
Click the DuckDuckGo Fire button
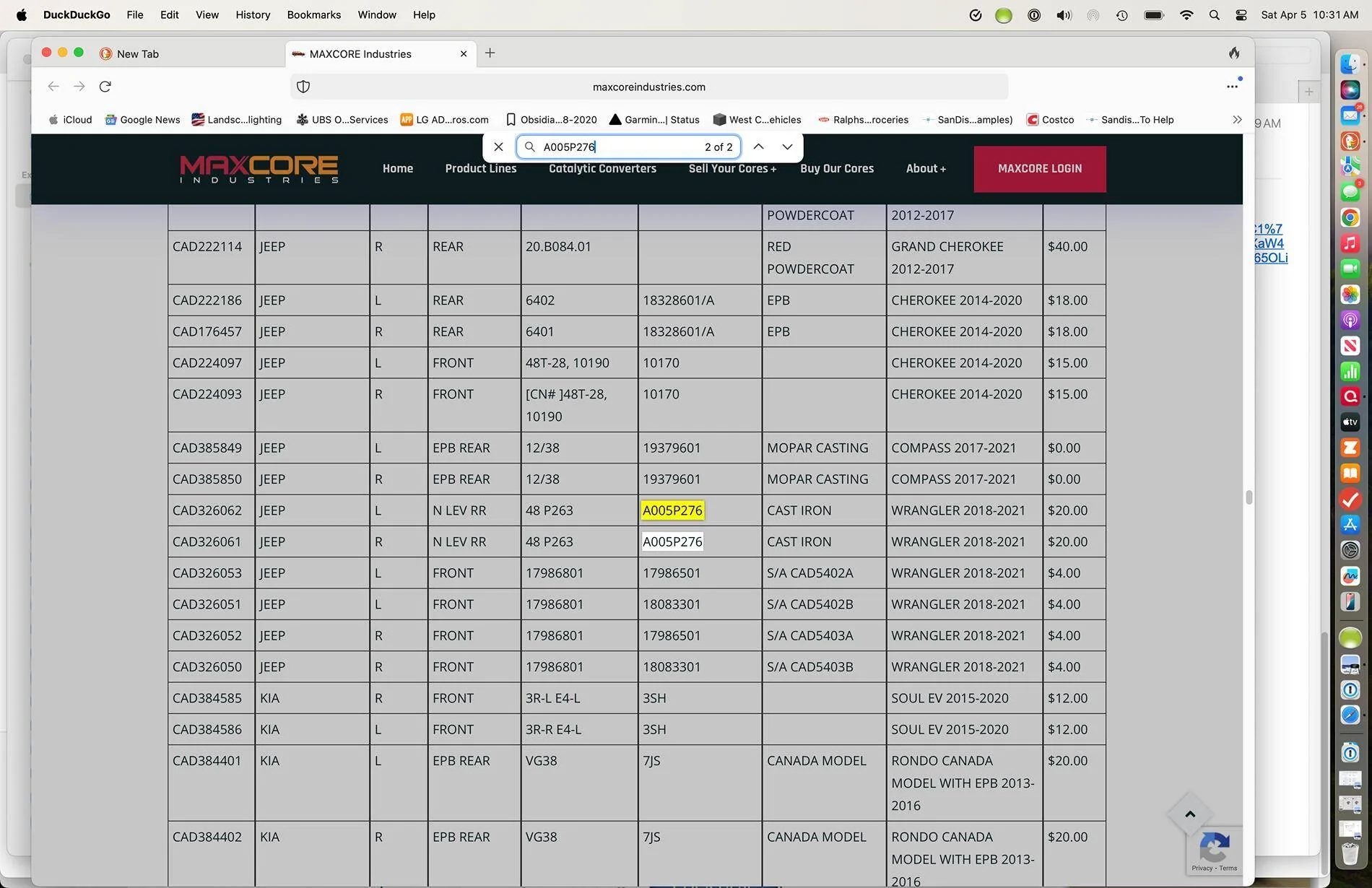click(x=1234, y=53)
